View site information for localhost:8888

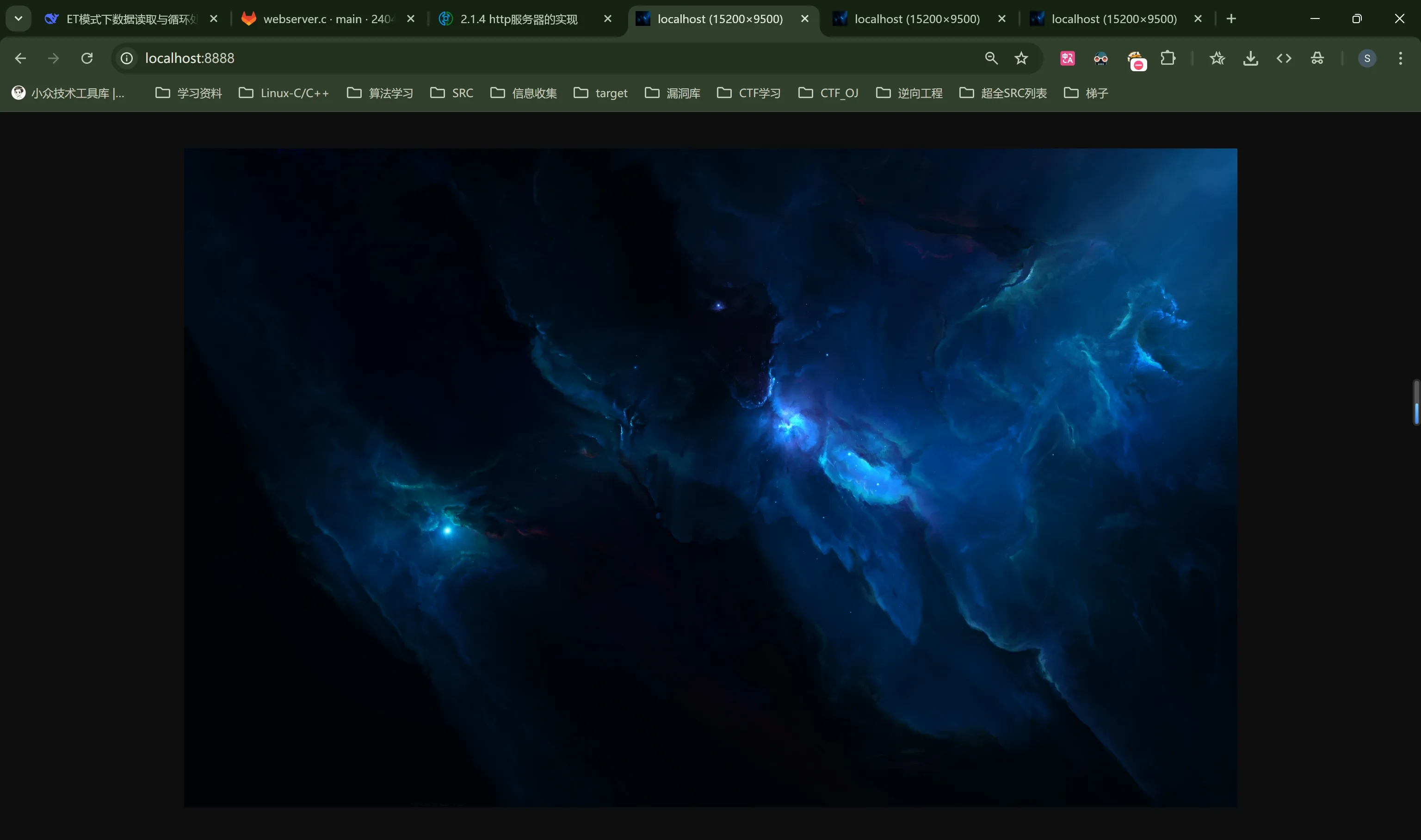click(x=127, y=58)
